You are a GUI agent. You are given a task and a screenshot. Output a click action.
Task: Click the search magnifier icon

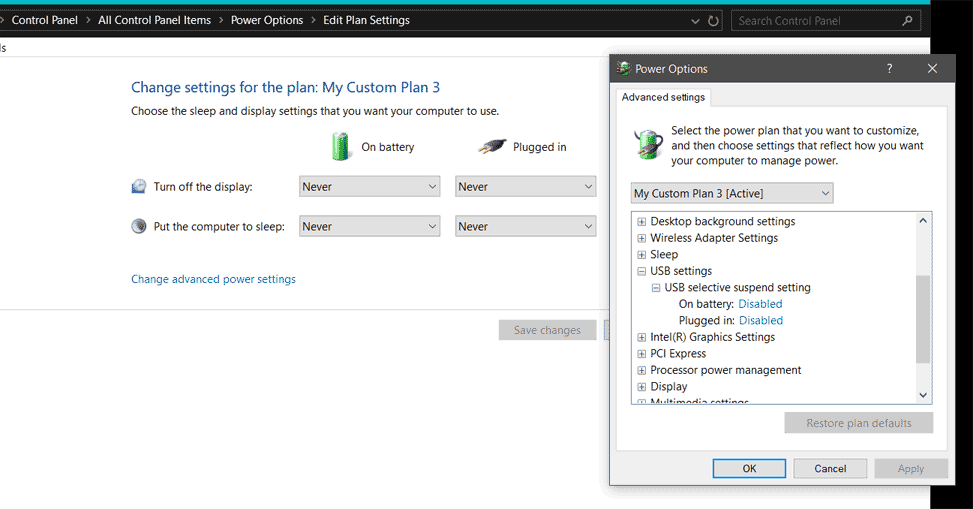(907, 20)
